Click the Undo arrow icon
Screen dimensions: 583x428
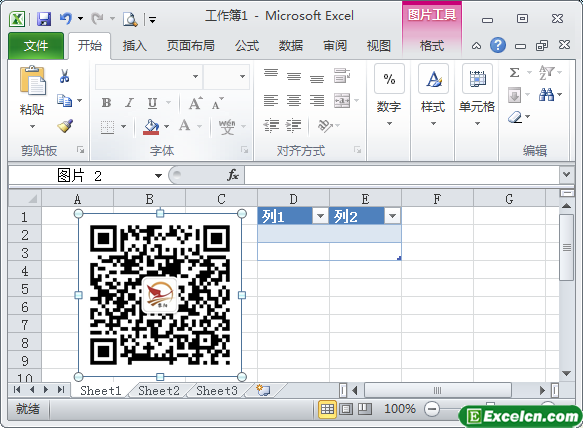[x=65, y=18]
